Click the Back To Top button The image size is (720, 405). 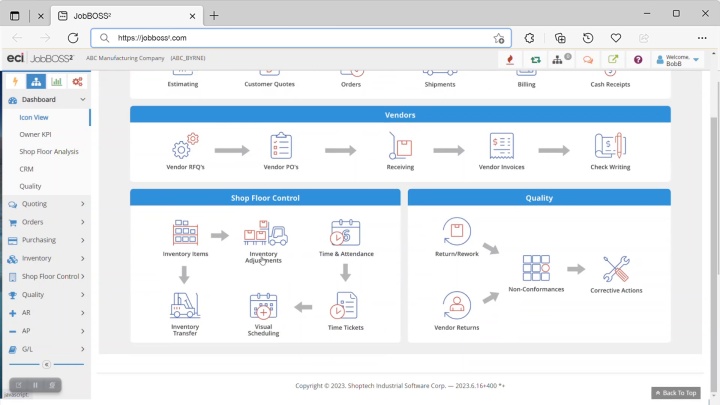(675, 393)
